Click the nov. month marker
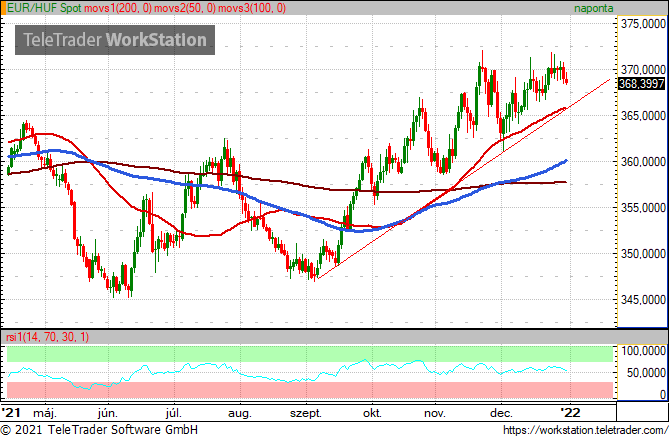669x439 pixels. [435, 414]
